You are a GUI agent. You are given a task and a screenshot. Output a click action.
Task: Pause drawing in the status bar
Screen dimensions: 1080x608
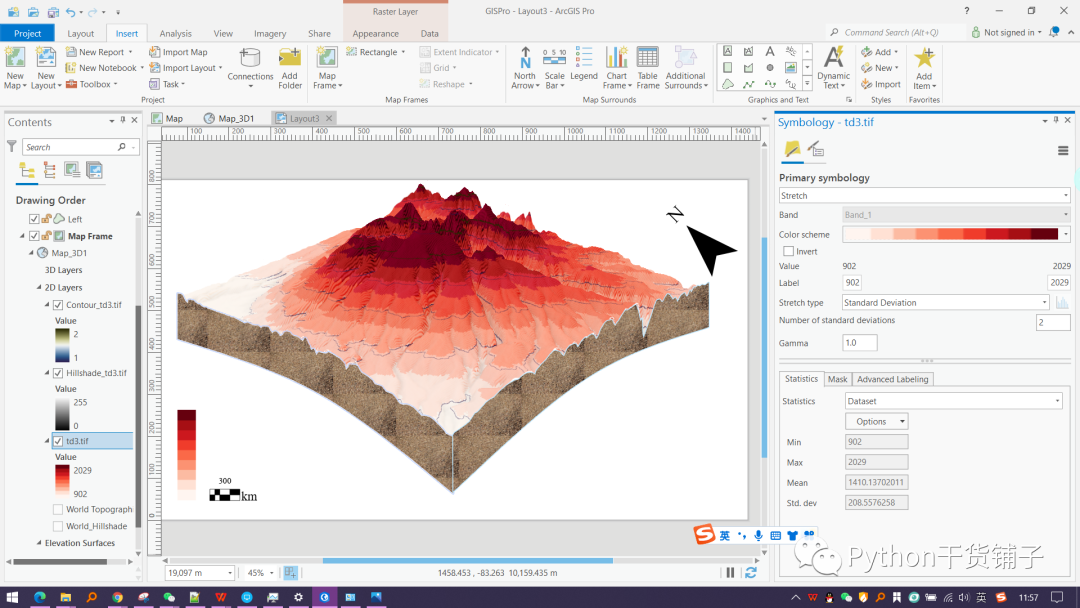tap(730, 572)
